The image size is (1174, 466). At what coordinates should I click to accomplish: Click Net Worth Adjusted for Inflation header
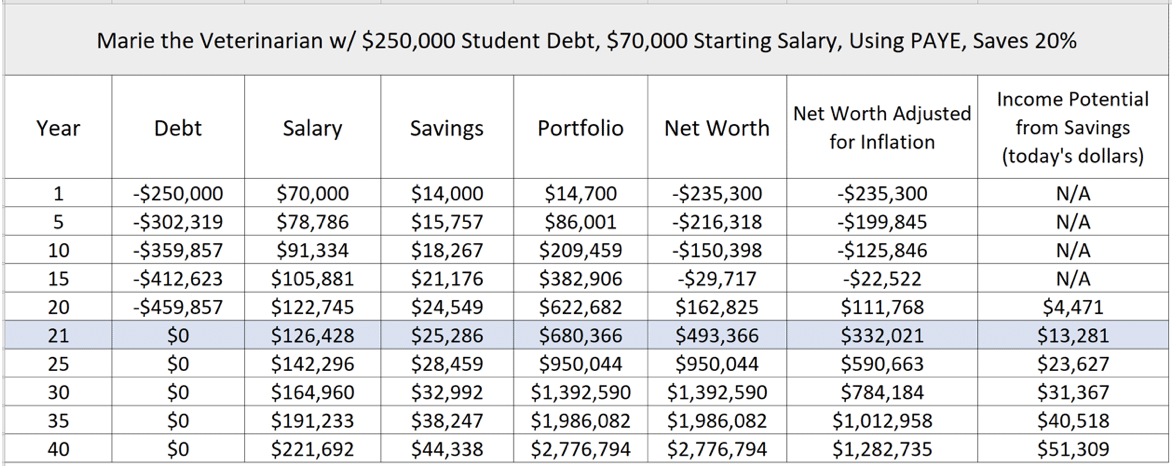[x=882, y=127]
